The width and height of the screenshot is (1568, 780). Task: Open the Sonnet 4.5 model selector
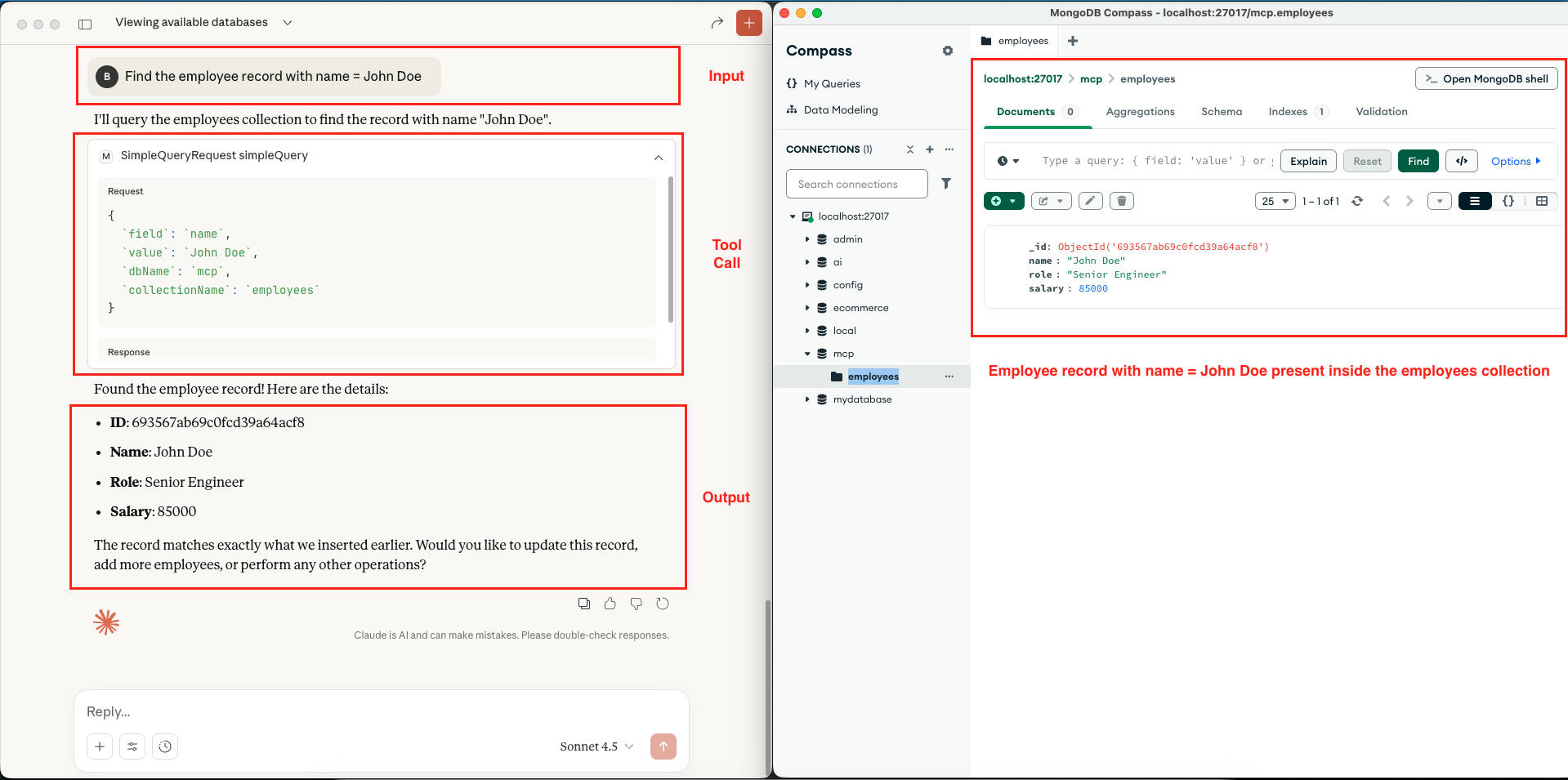[x=596, y=747]
